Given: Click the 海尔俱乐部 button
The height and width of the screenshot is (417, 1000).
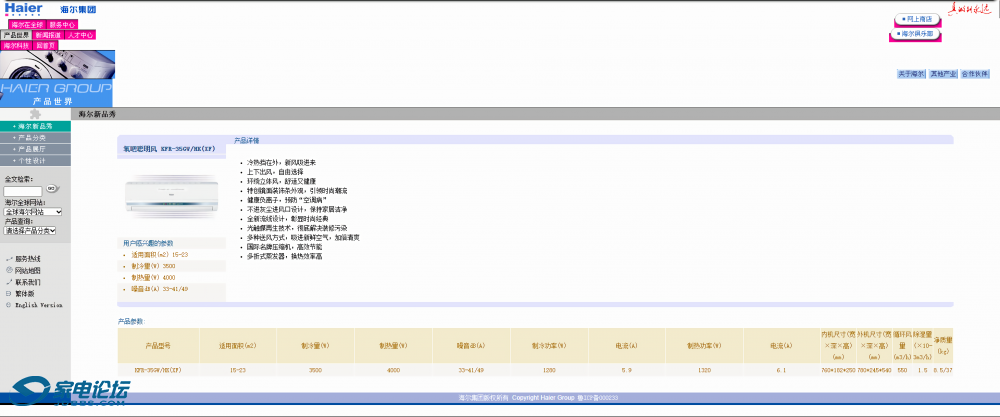Looking at the screenshot, I should point(917,33).
